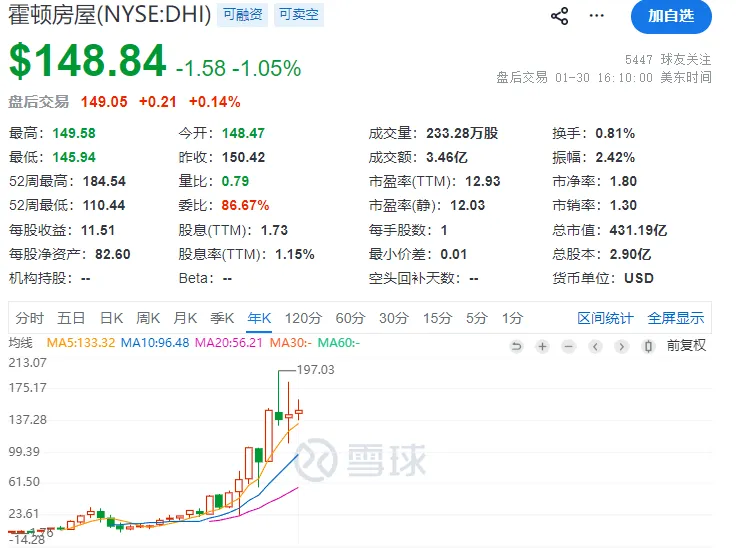Click the MA10:96.48 indicator label
The height and width of the screenshot is (548, 746).
tap(155, 342)
